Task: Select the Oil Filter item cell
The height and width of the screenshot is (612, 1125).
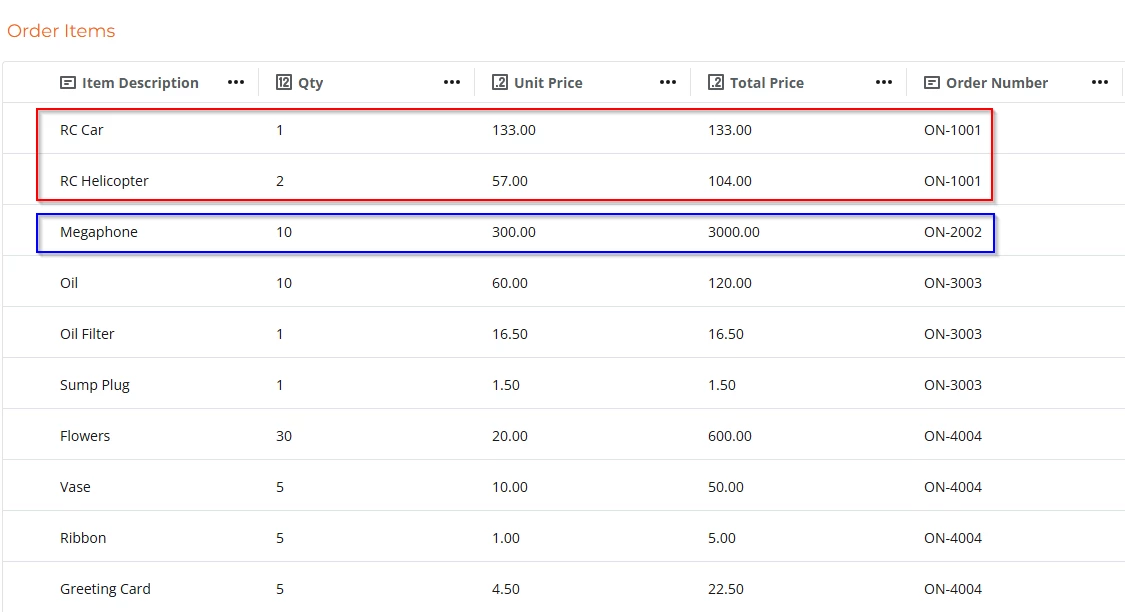Action: pos(87,334)
